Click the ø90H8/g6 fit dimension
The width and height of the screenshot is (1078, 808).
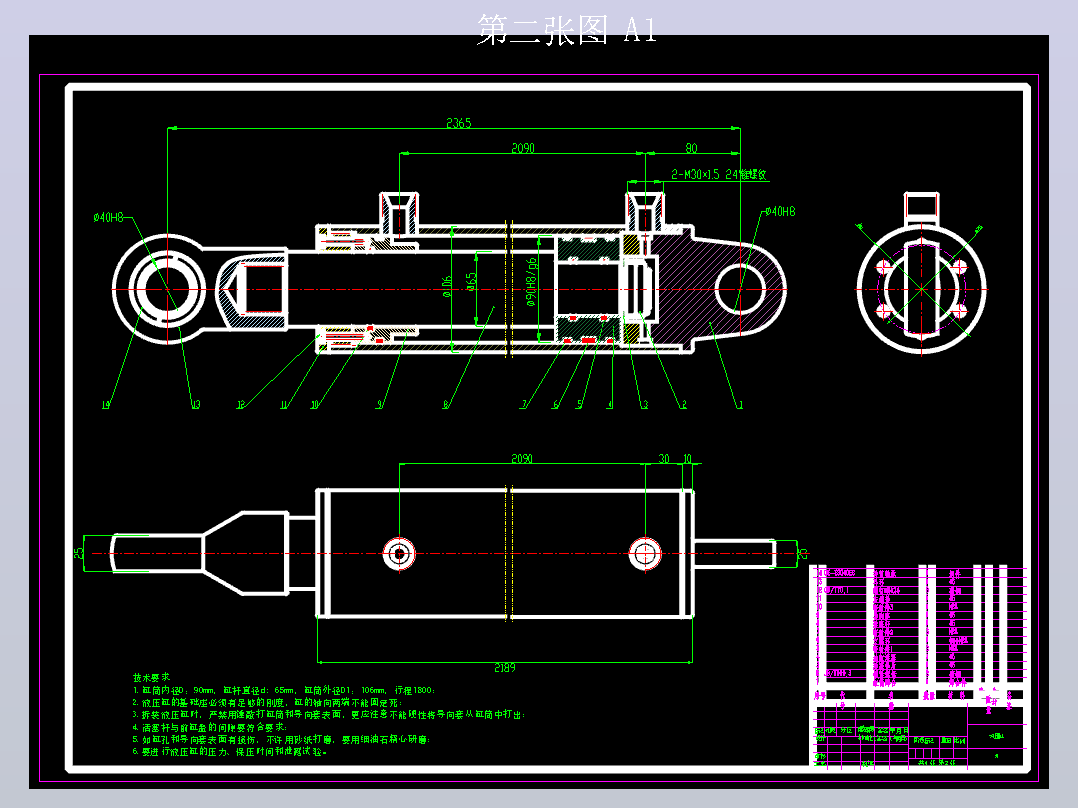[x=531, y=282]
